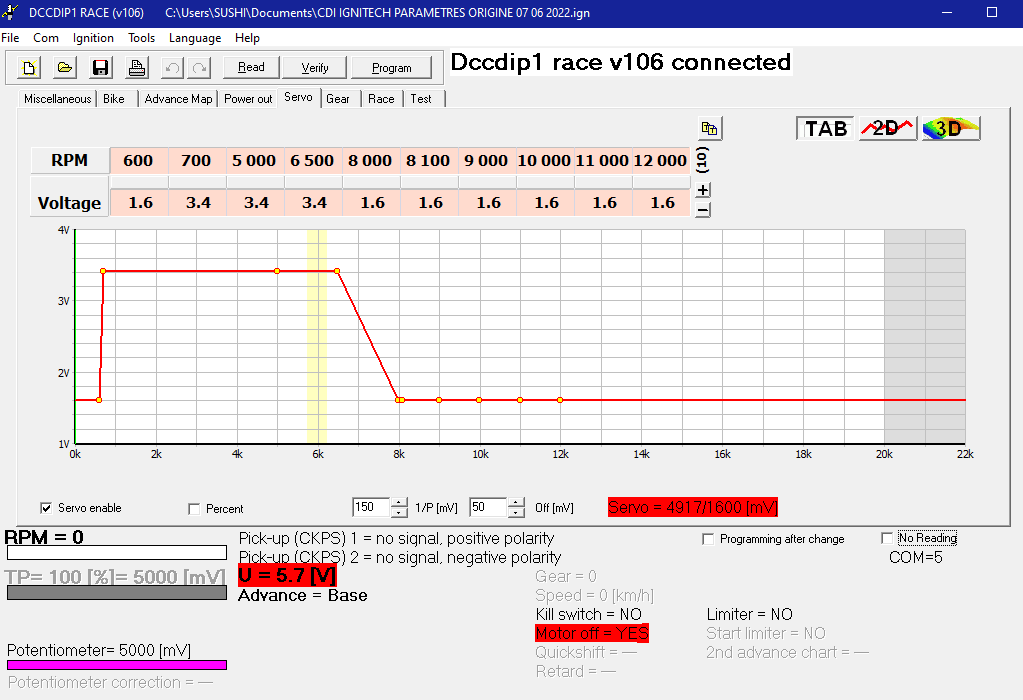Image resolution: width=1023 pixels, height=700 pixels.
Task: Increase the 1/P [mV] value with up arrow
Action: click(399, 503)
